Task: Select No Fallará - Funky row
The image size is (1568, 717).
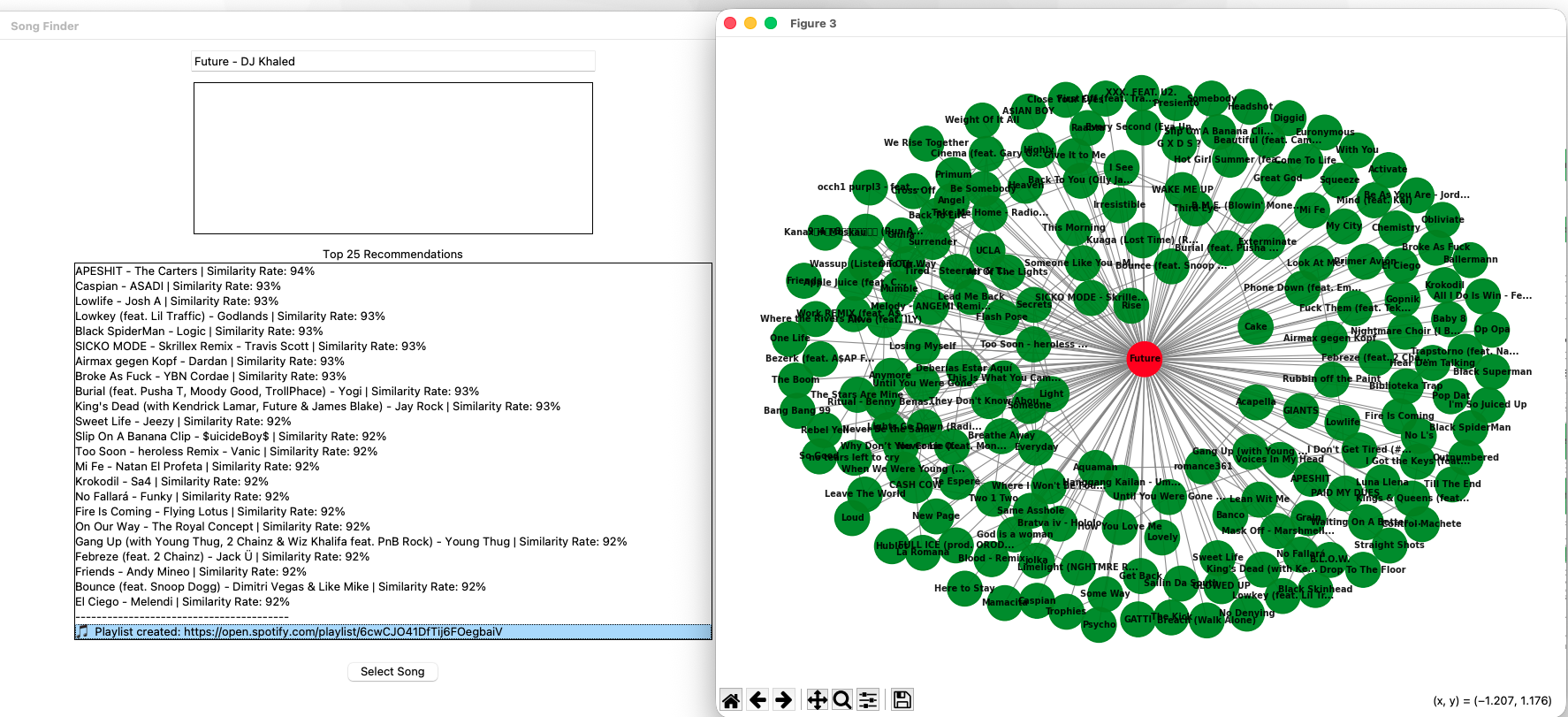Action: [x=393, y=496]
